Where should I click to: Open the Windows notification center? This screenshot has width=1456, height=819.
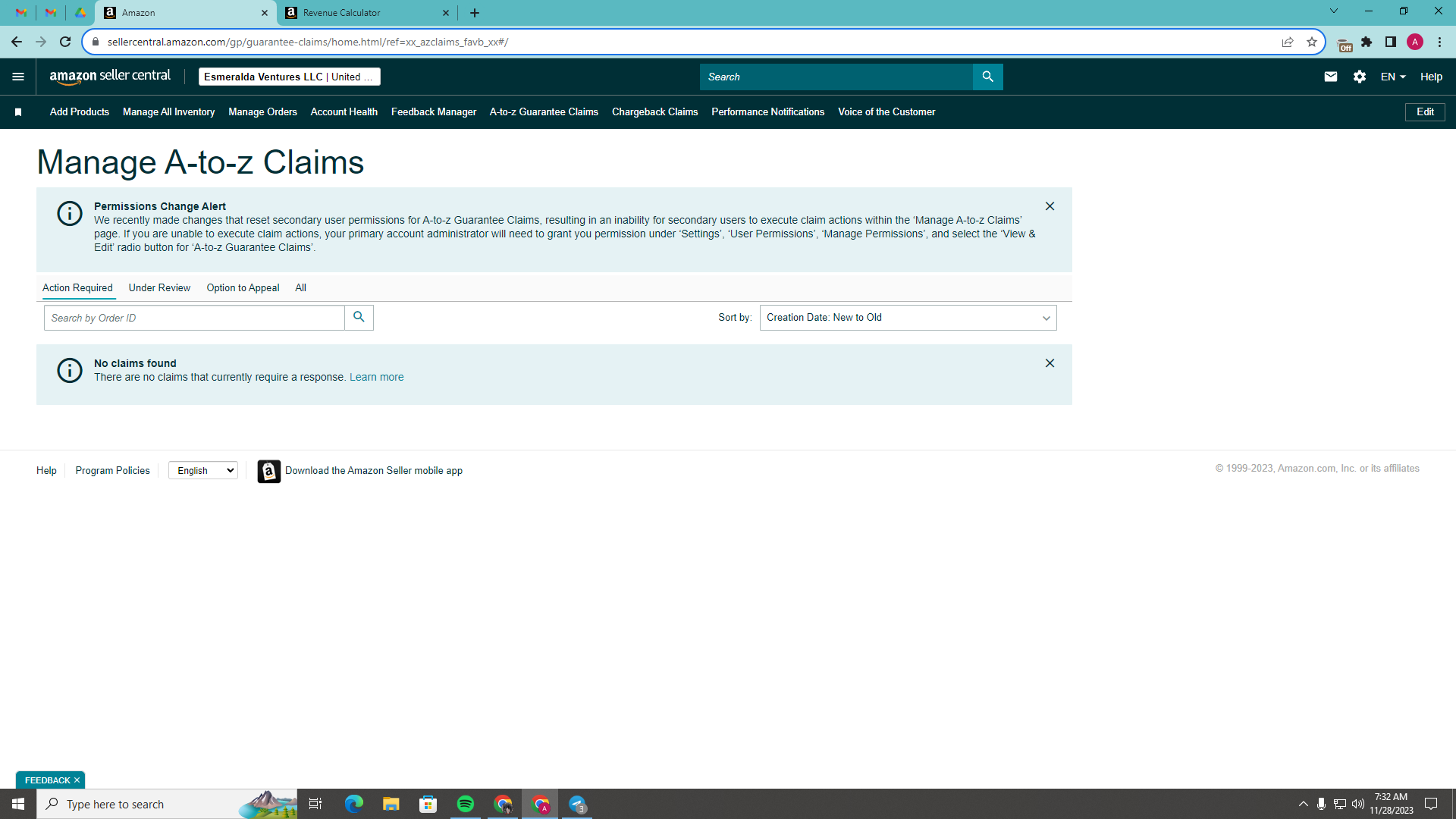pos(1431,804)
